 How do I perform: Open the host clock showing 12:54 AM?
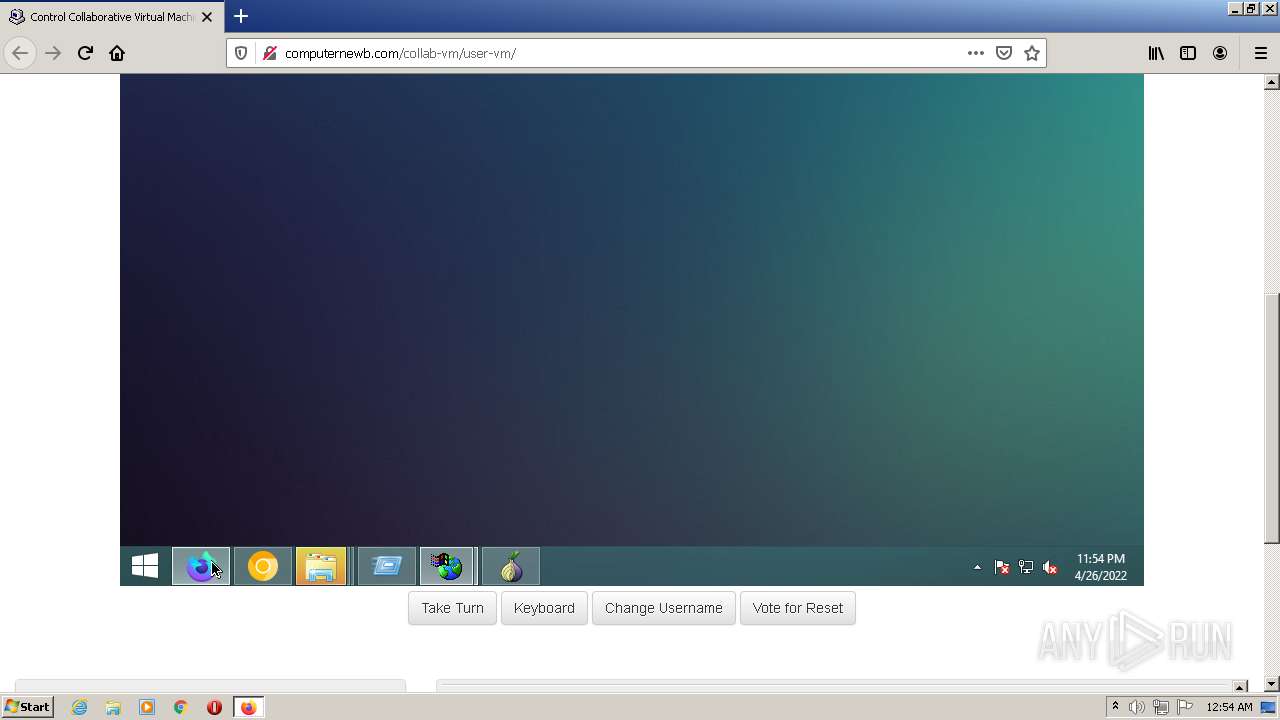point(1229,707)
